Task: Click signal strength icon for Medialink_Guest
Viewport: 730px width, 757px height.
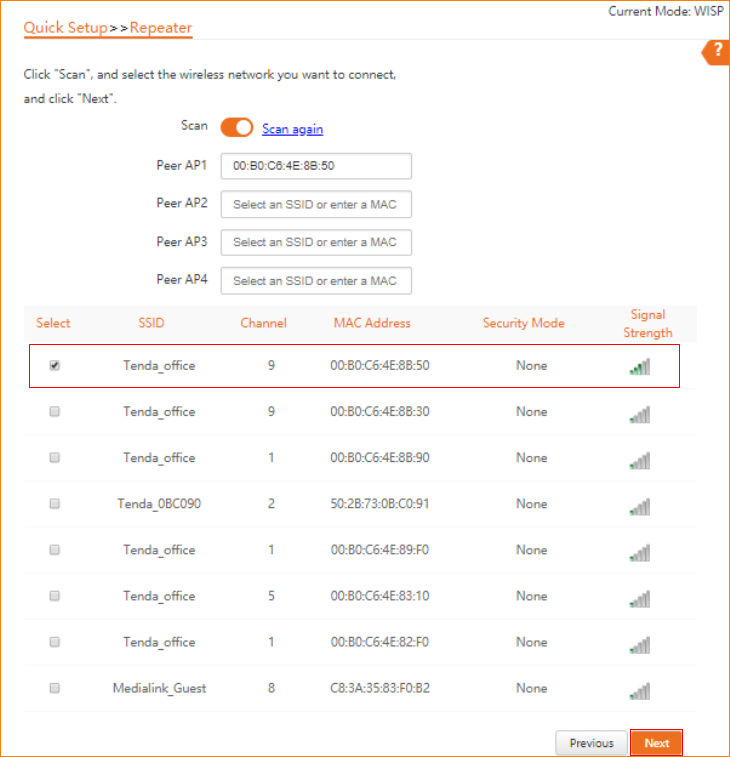Action: [640, 690]
